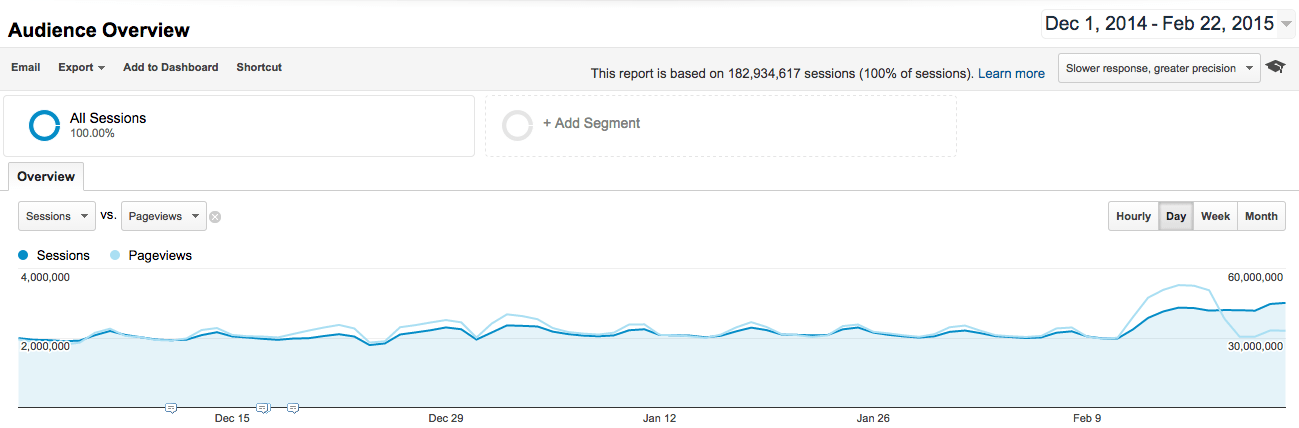The height and width of the screenshot is (428, 1299).
Task: Open the Export dropdown menu
Action: (81, 67)
